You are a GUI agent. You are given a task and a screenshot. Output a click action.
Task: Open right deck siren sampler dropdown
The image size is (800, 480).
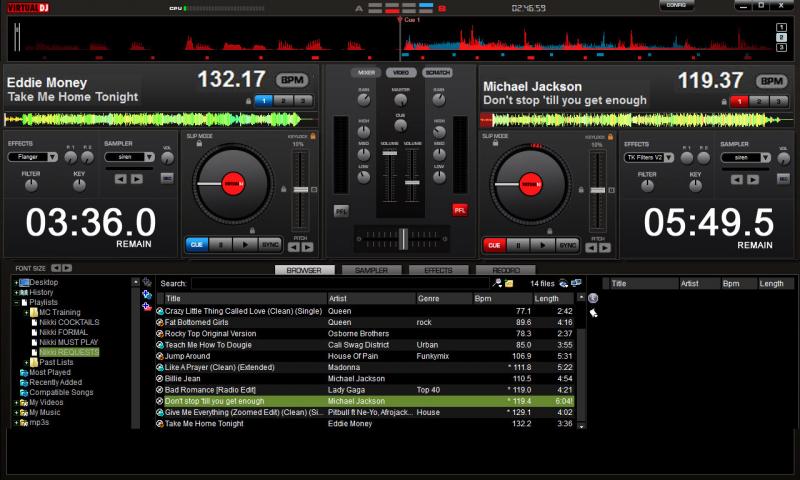tap(765, 158)
